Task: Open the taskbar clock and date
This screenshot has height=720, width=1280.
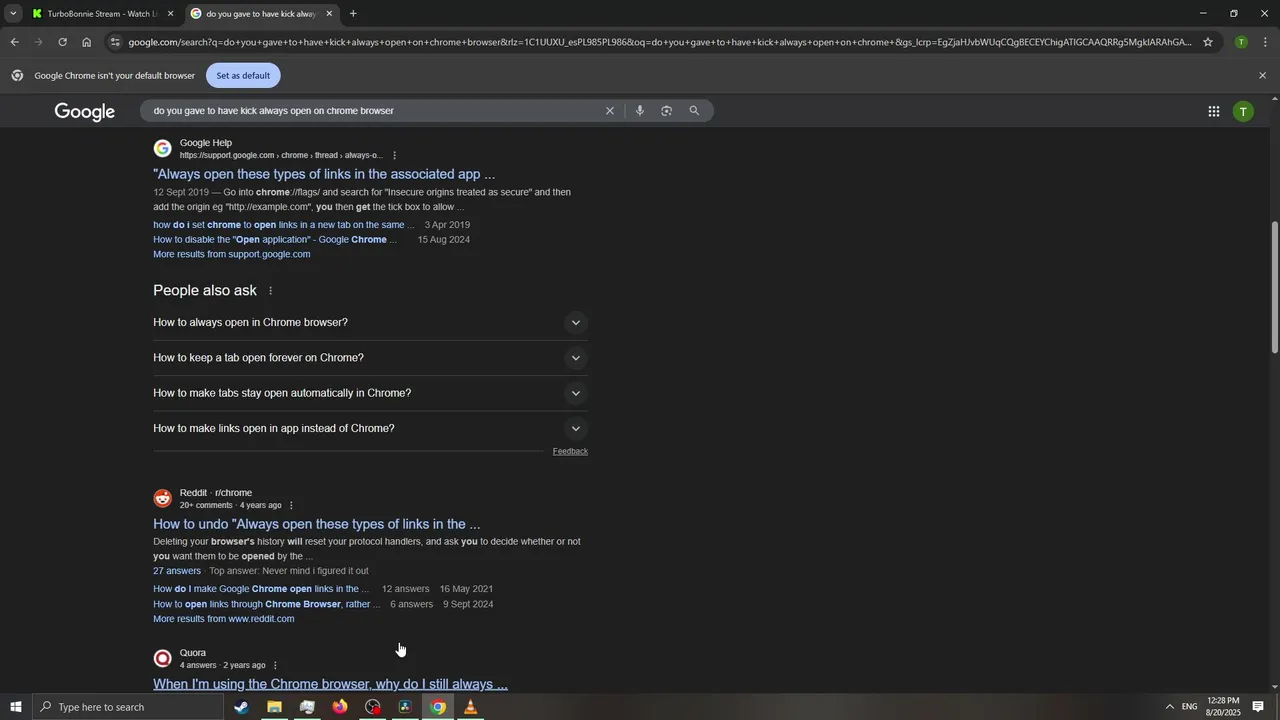Action: (1223, 707)
